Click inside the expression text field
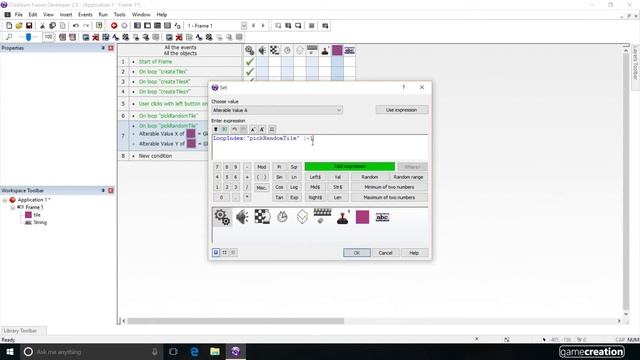640x360 pixels. [x=320, y=147]
